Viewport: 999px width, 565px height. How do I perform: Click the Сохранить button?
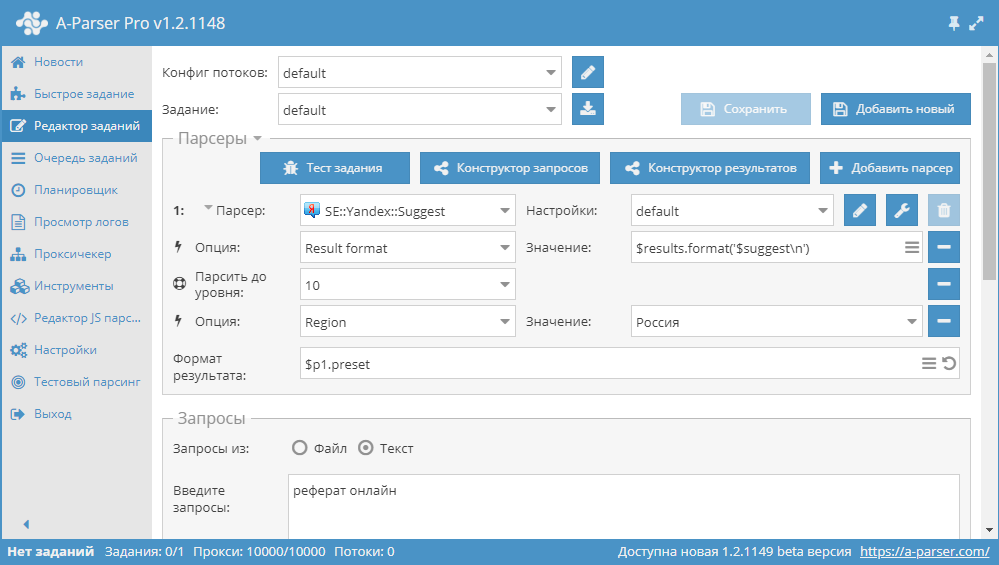point(745,109)
